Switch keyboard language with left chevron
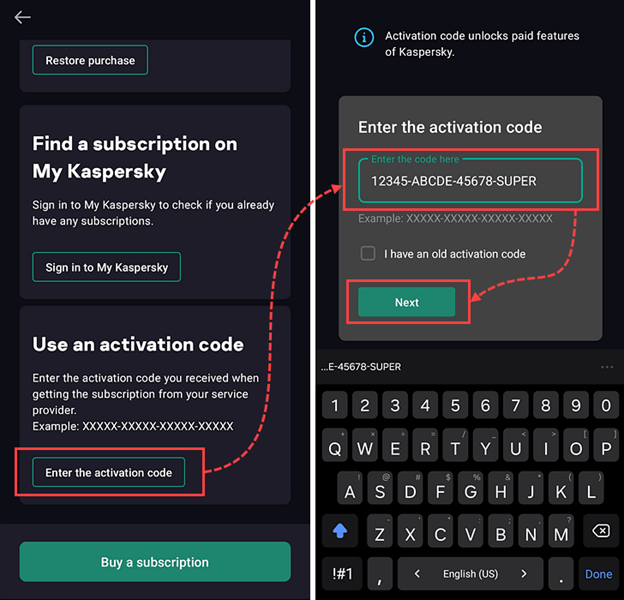The height and width of the screenshot is (600, 624). pyautogui.click(x=417, y=573)
